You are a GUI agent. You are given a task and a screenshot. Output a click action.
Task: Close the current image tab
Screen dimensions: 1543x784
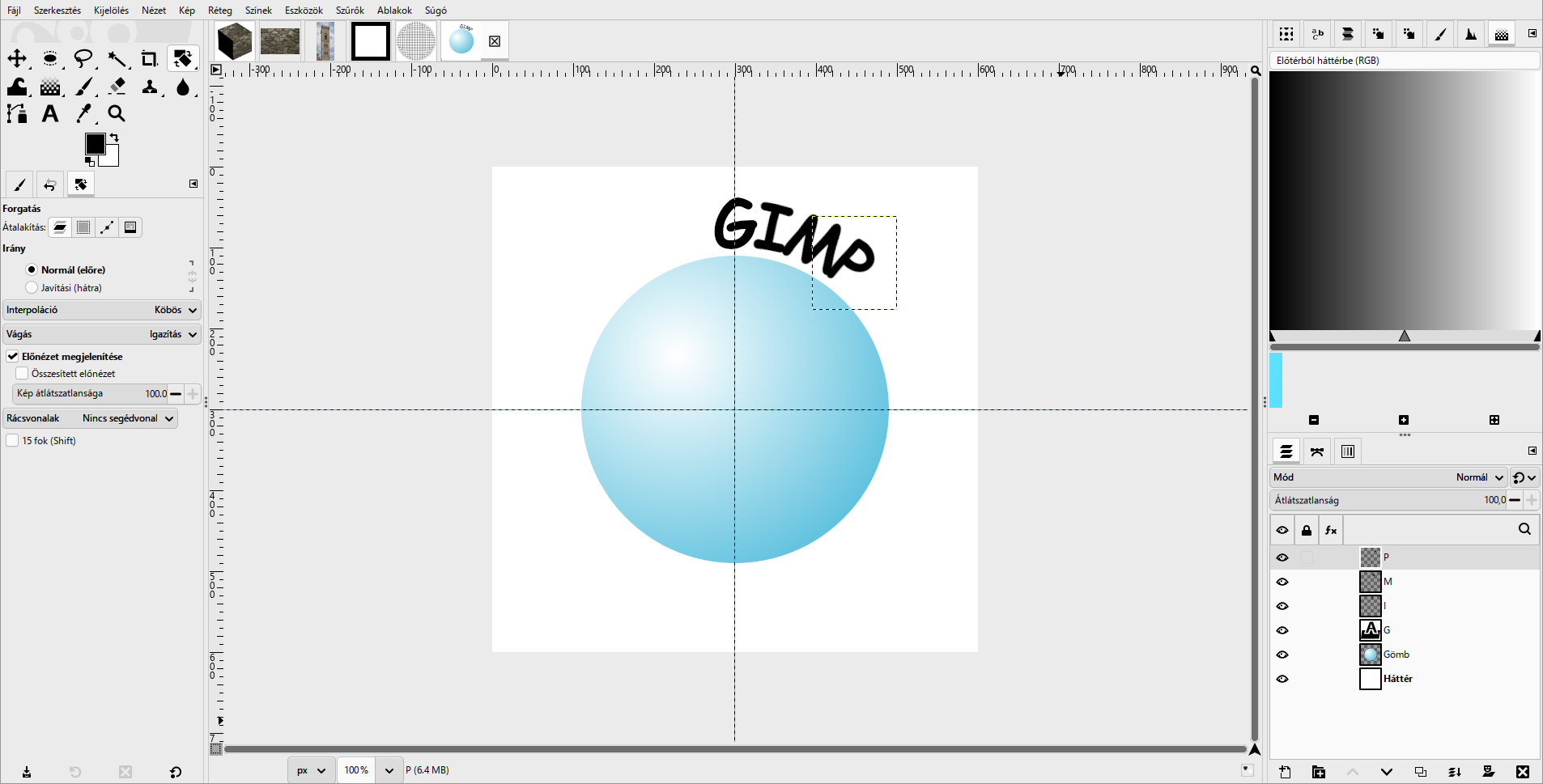pyautogui.click(x=495, y=41)
